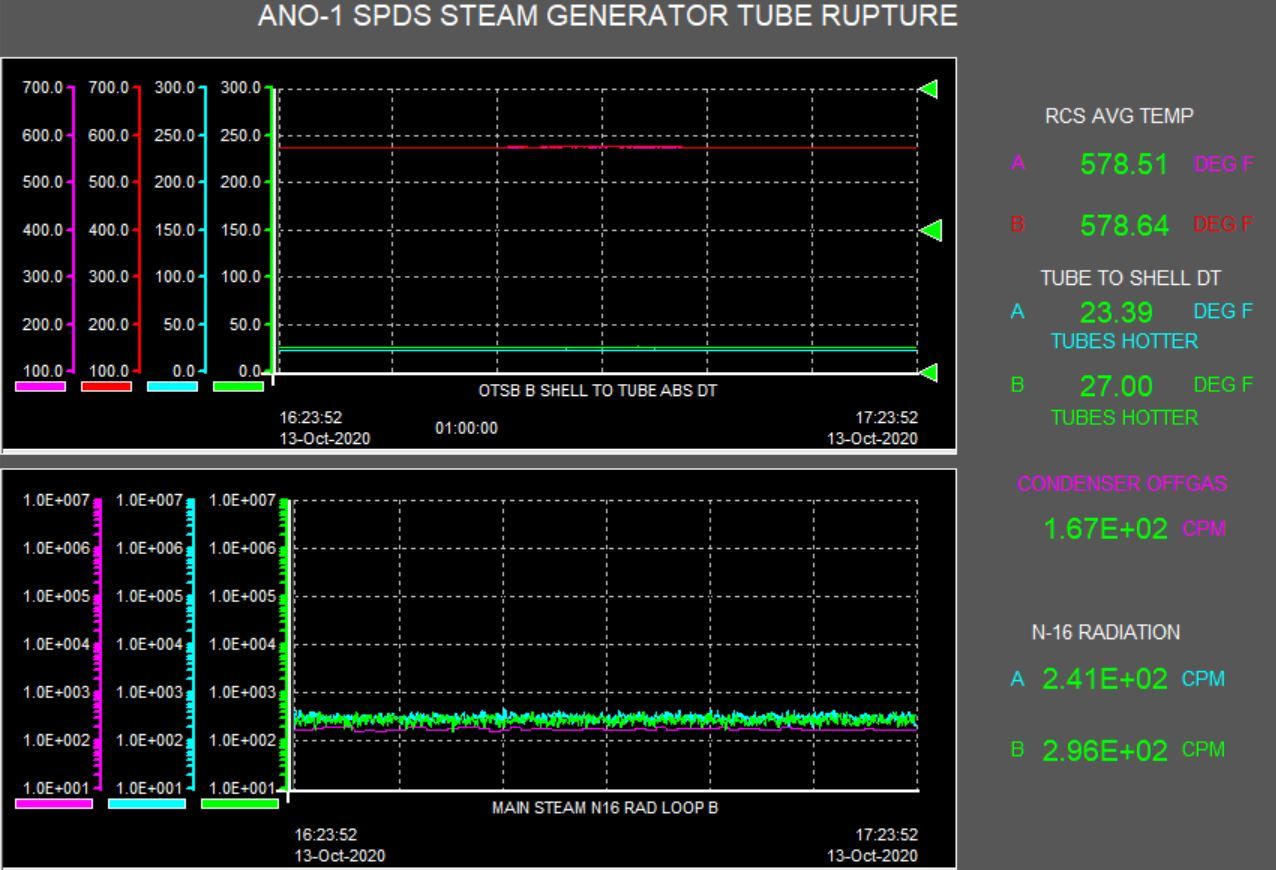Click the 1.0E+007 label on the magenta log axis
Screen dimensions: 1276x870
click(x=55, y=500)
